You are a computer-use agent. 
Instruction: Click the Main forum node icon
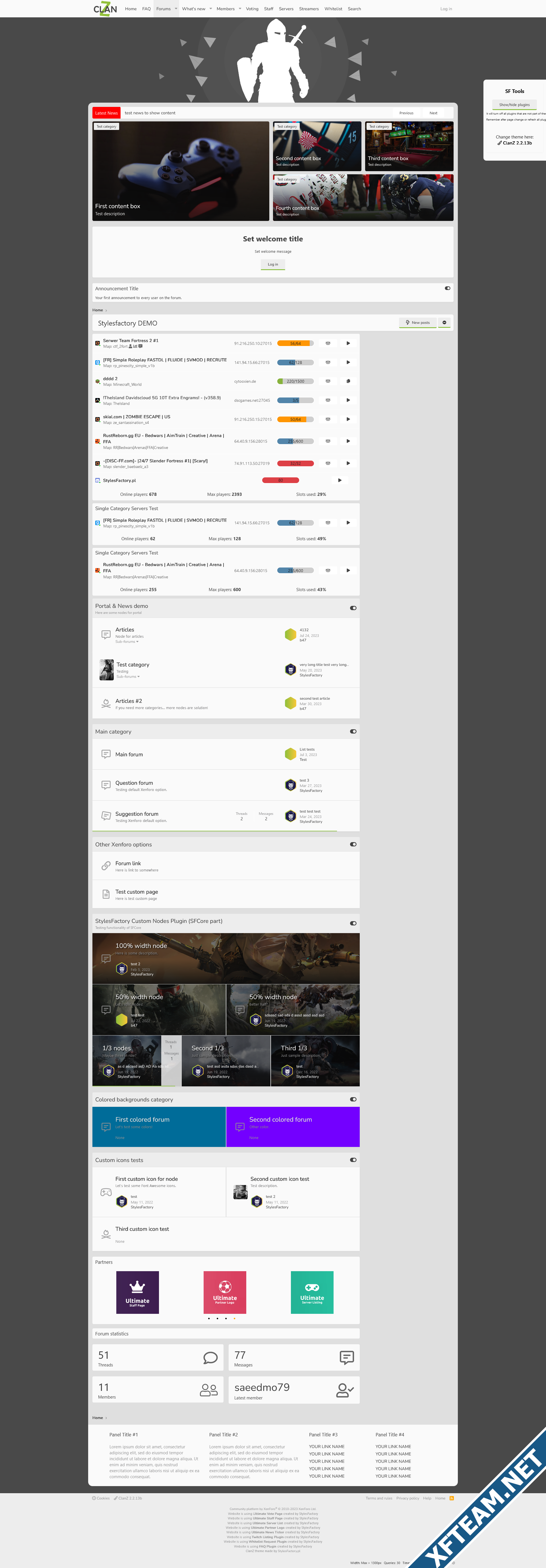point(106,754)
